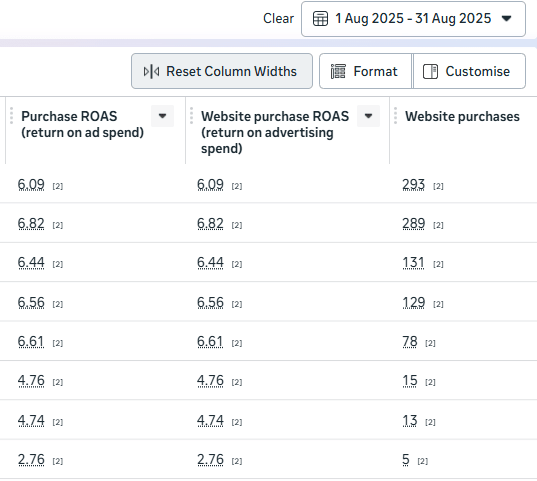
Task: Click the Website purchase ROAS column header
Action: point(275,132)
